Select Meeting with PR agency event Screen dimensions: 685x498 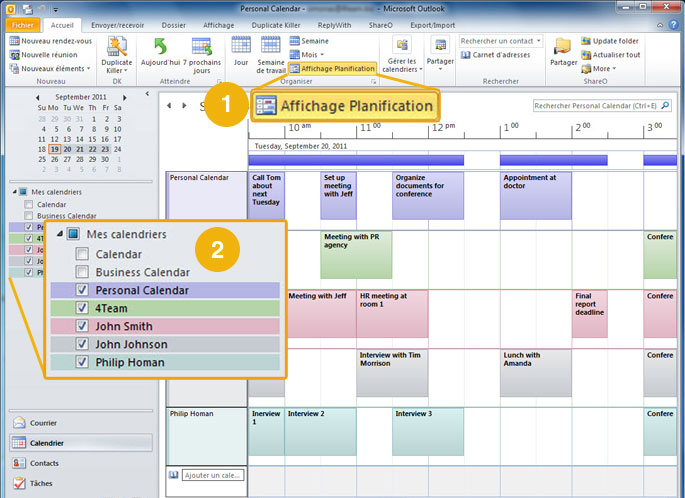tap(356, 255)
